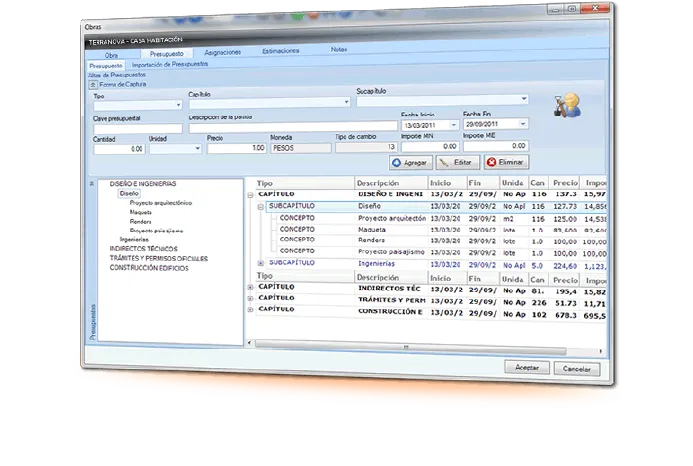Collapse the Forma de Captura section
693x466 pixels.
[x=93, y=84]
